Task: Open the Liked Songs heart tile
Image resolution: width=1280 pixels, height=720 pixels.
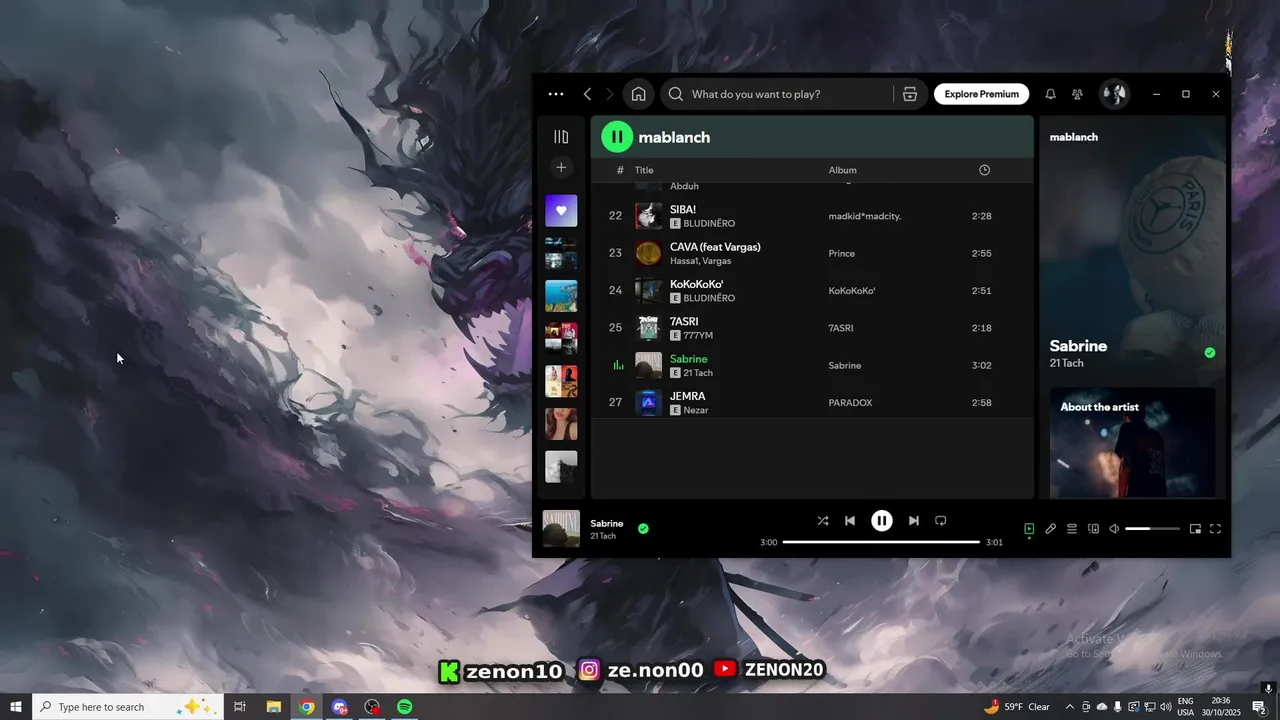Action: coord(561,211)
